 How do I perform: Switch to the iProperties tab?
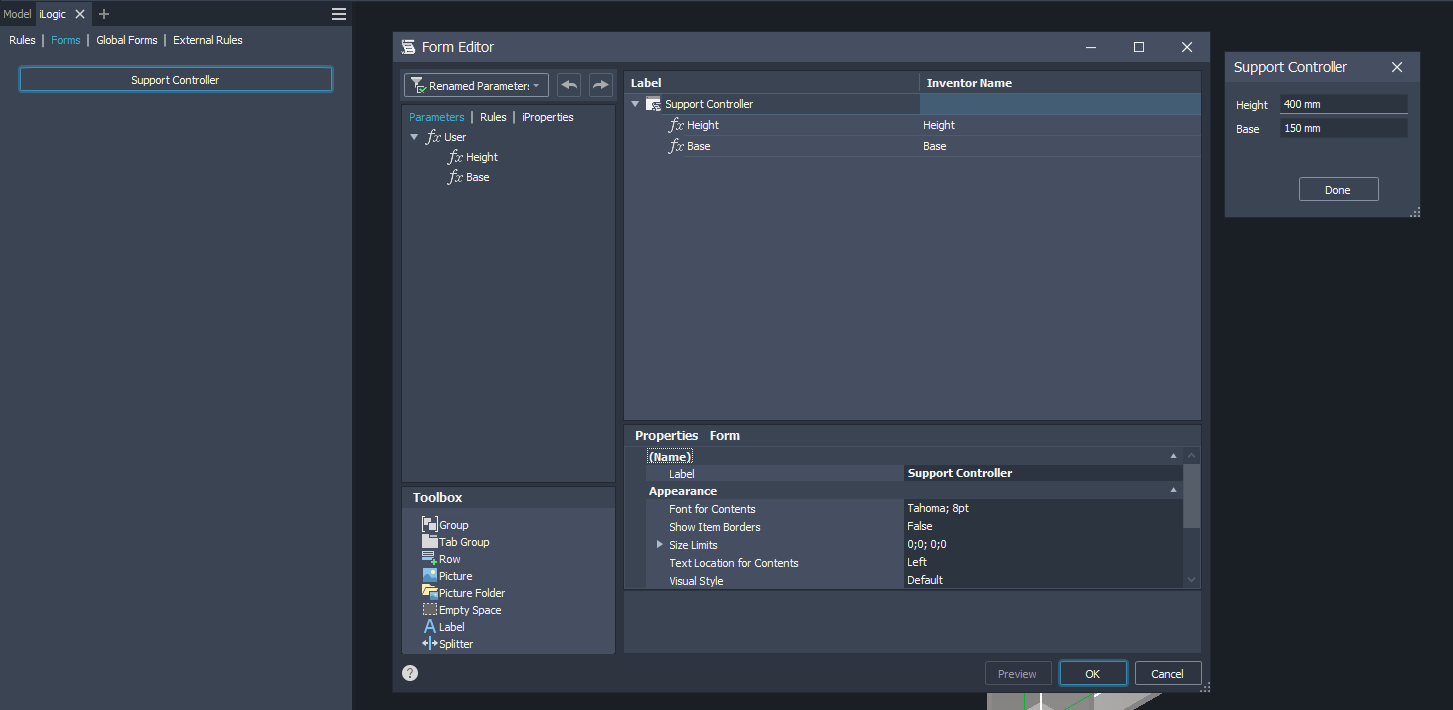pyautogui.click(x=547, y=116)
